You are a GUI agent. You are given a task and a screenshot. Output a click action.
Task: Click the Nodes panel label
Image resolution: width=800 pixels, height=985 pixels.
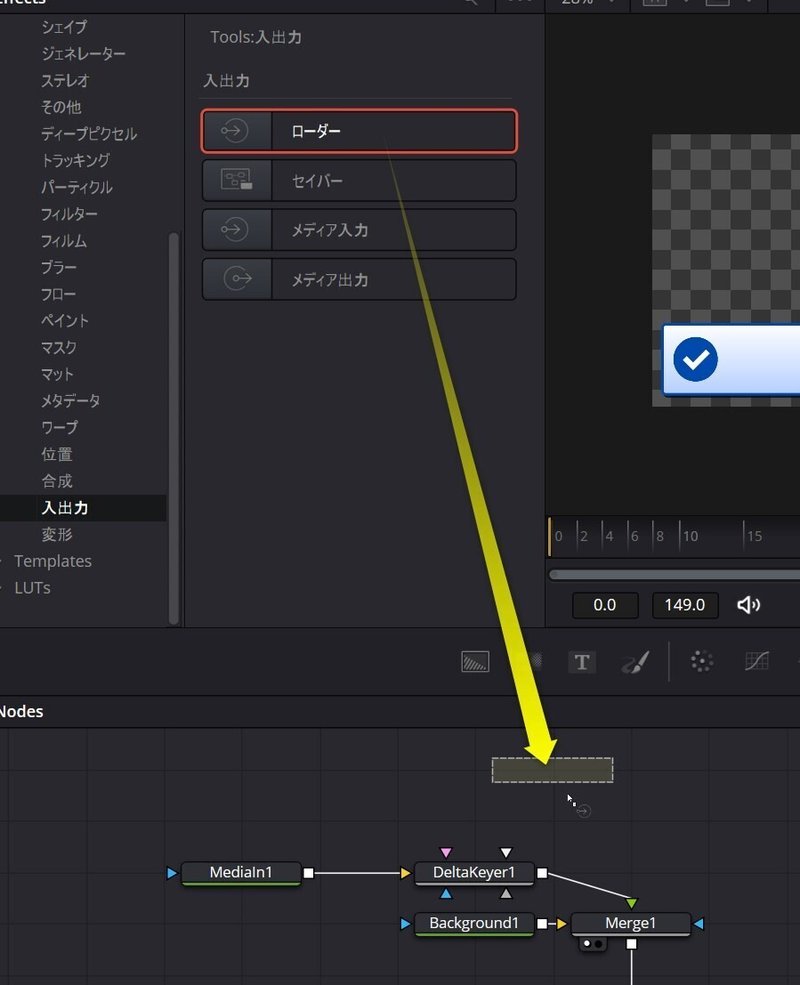[x=21, y=712]
